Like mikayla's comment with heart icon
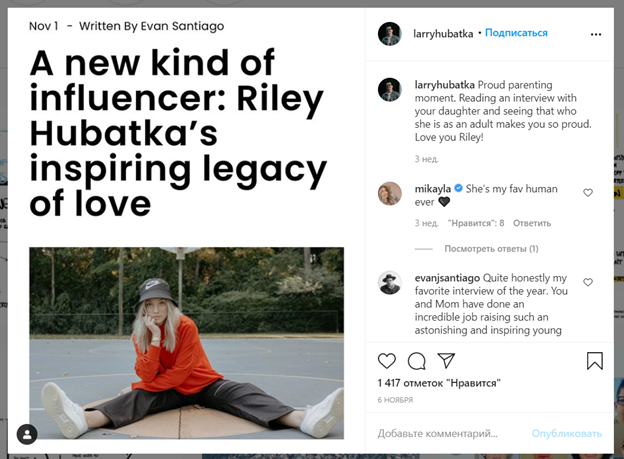The image size is (624, 459). click(x=588, y=193)
